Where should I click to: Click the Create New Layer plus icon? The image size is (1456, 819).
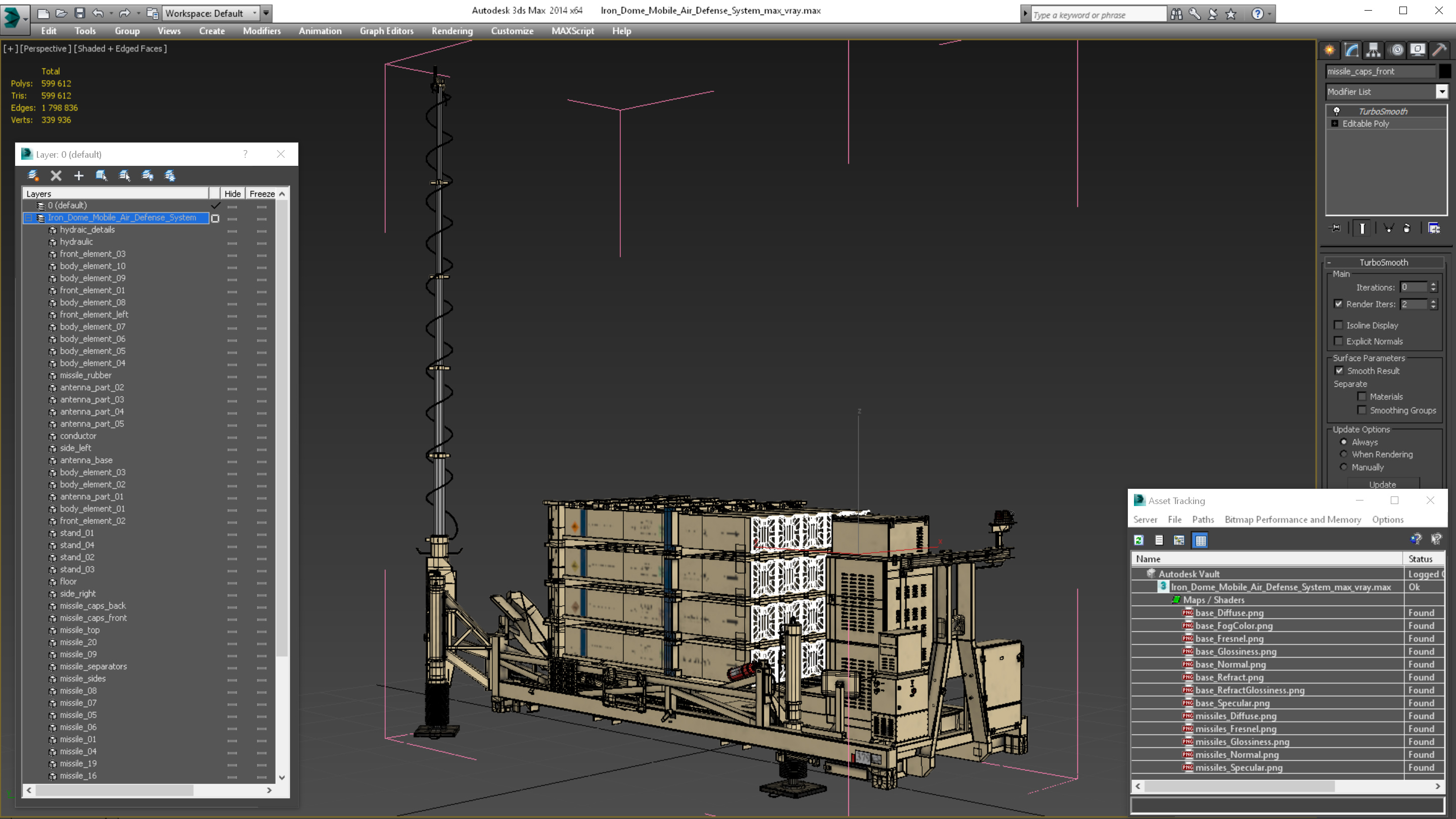(78, 176)
